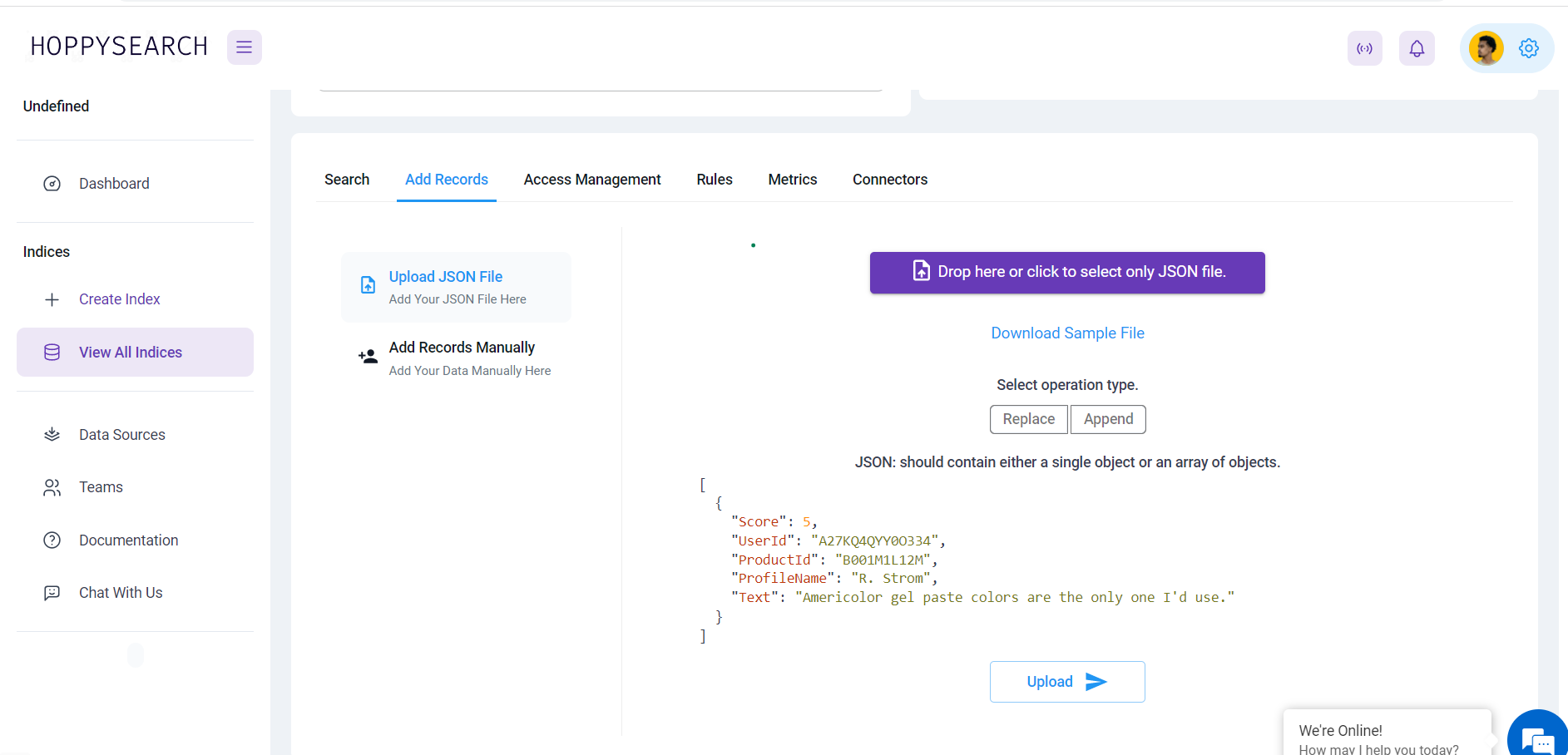The width and height of the screenshot is (1568, 755).
Task: Open the user profile avatar
Action: point(1486,48)
